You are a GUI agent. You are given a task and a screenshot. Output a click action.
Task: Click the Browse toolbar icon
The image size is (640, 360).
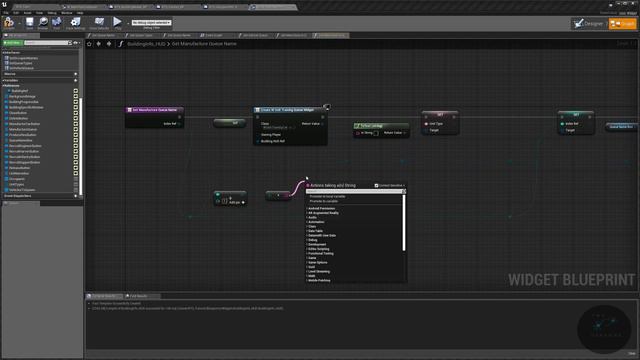click(43, 23)
